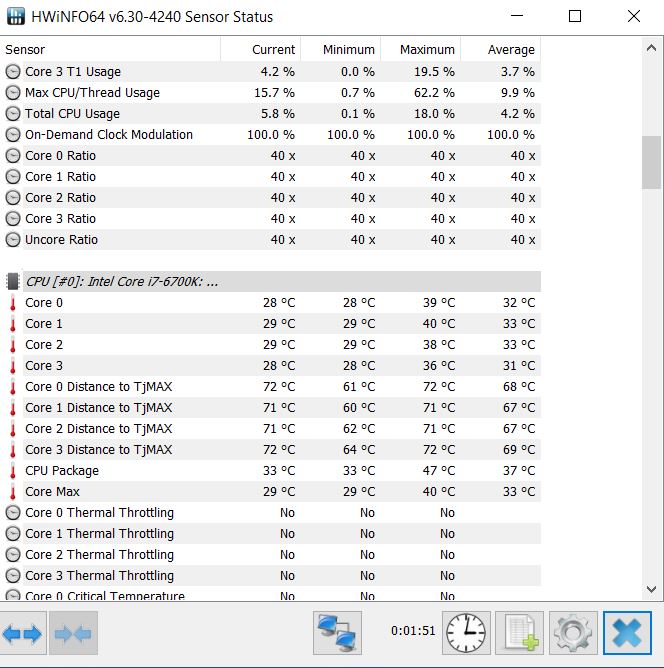Viewport: 664px width, 668px height.
Task: Click the gauge icon beside Core 0 Ratio
Action: click(x=13, y=155)
